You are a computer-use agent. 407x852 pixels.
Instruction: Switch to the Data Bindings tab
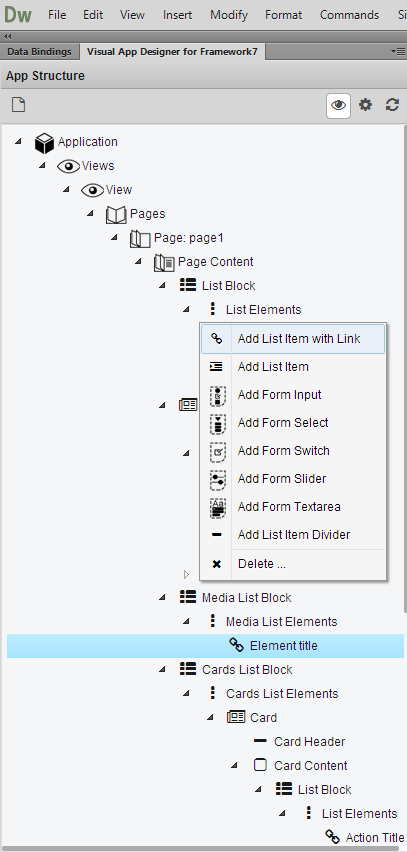click(39, 52)
